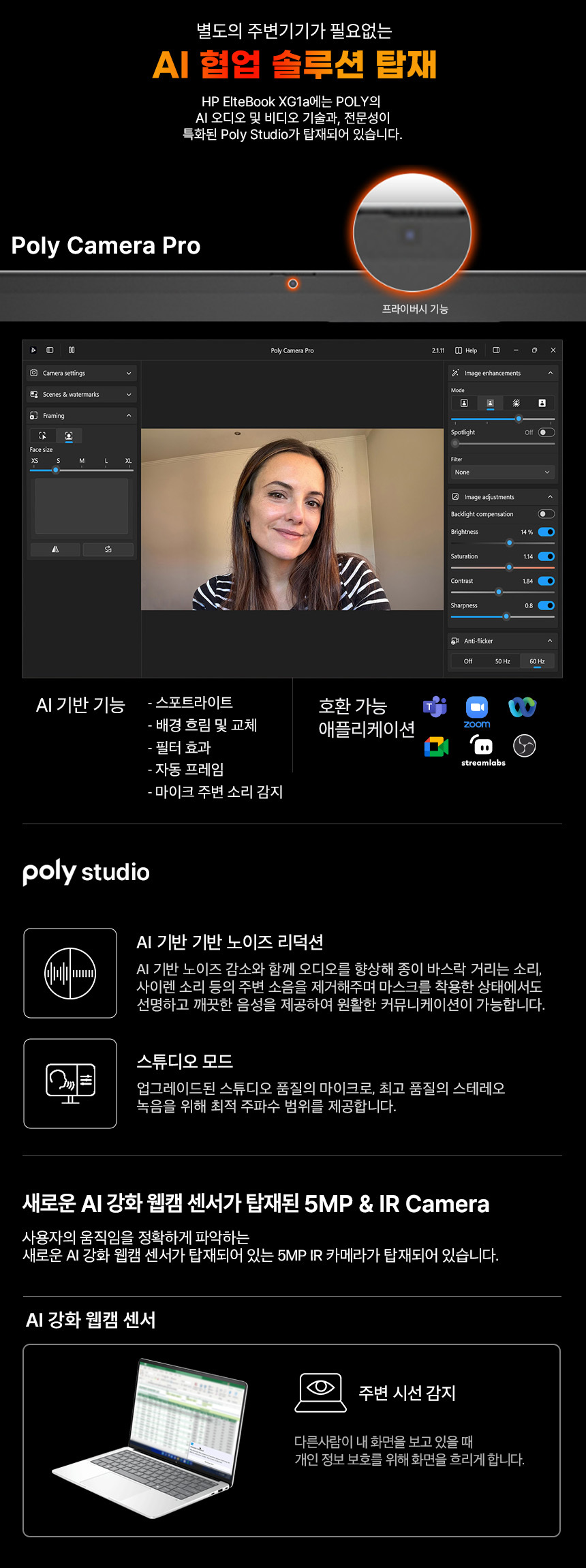Open the Help guide in title bar
Screen dimensions: 586x1568
[466, 350]
